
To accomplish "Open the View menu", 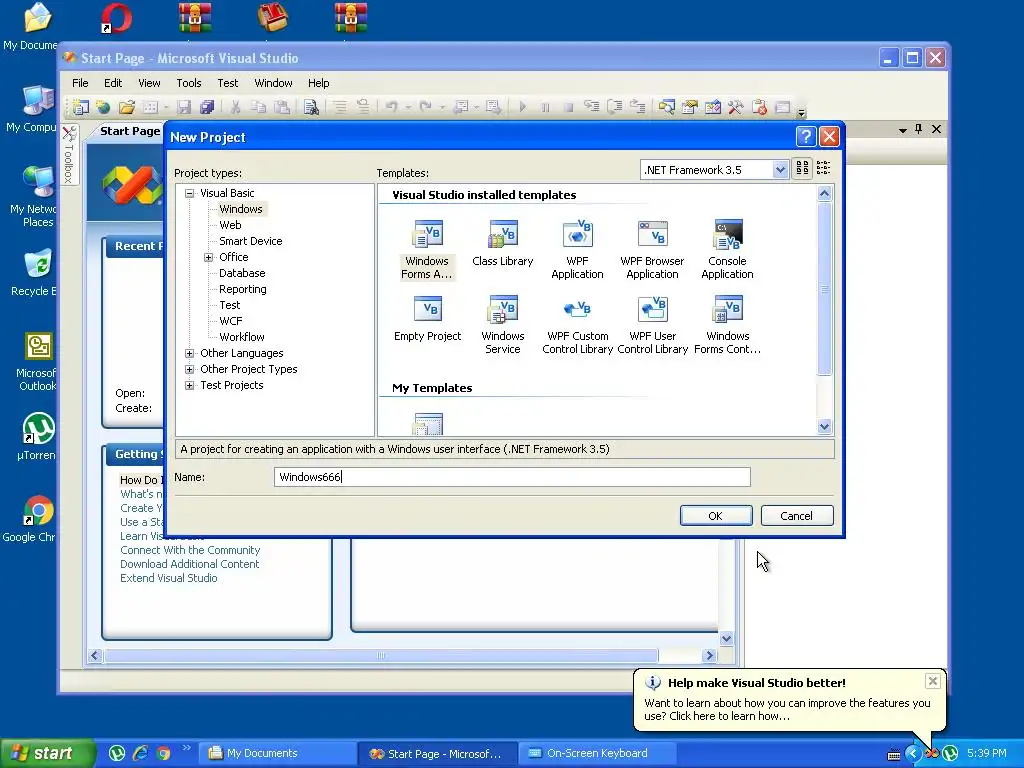I will click(x=149, y=83).
